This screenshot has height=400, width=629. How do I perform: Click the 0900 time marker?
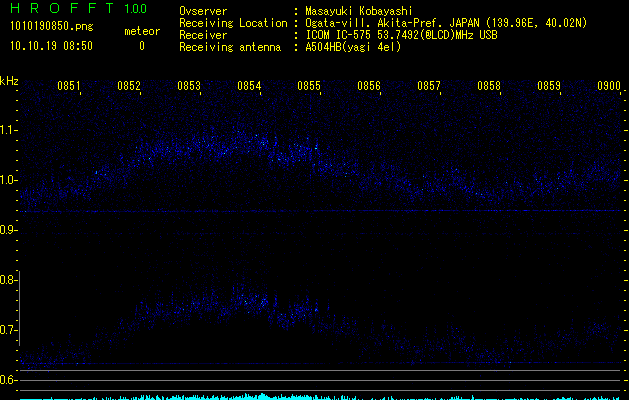(x=609, y=86)
